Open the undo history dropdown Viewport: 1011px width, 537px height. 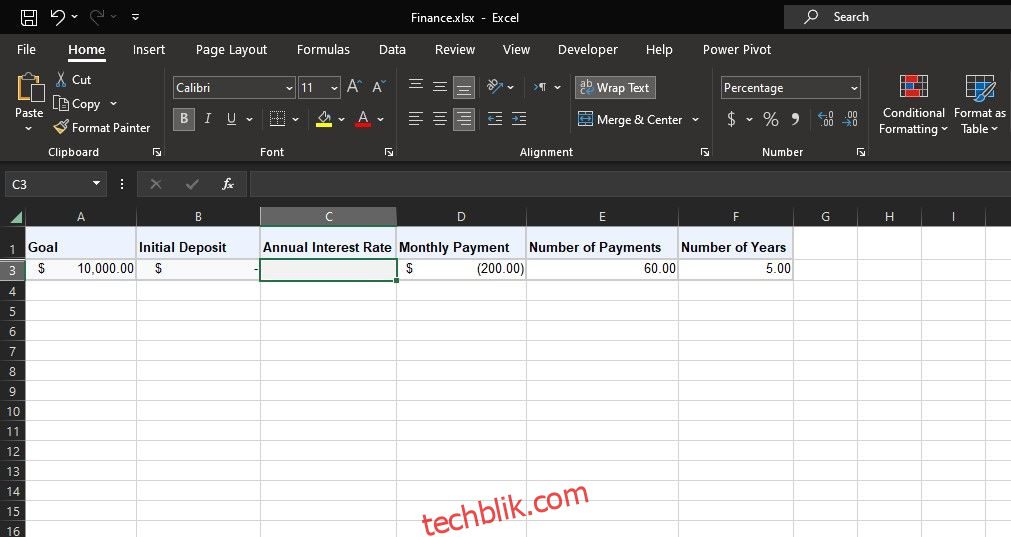coord(75,17)
